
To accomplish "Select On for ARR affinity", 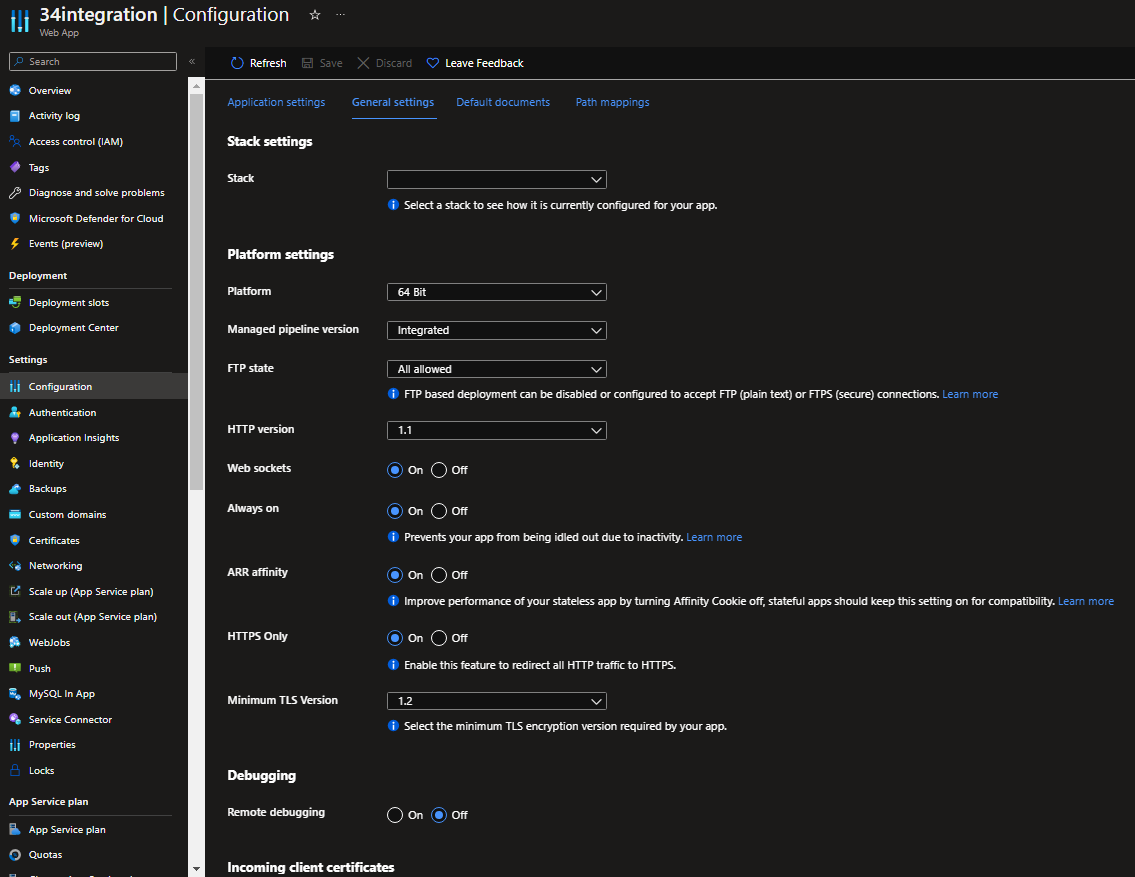I will click(x=394, y=575).
